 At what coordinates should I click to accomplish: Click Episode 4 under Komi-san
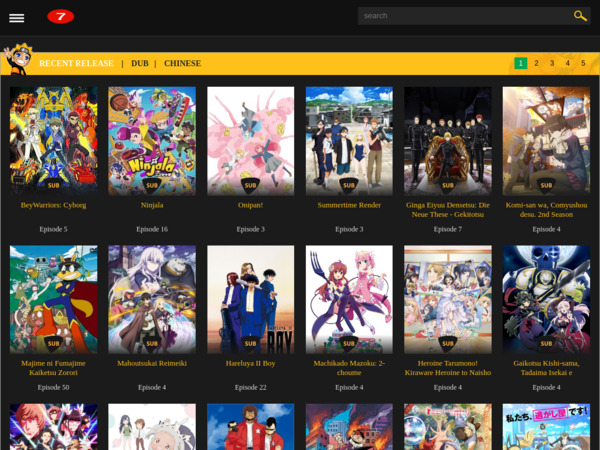tap(546, 229)
